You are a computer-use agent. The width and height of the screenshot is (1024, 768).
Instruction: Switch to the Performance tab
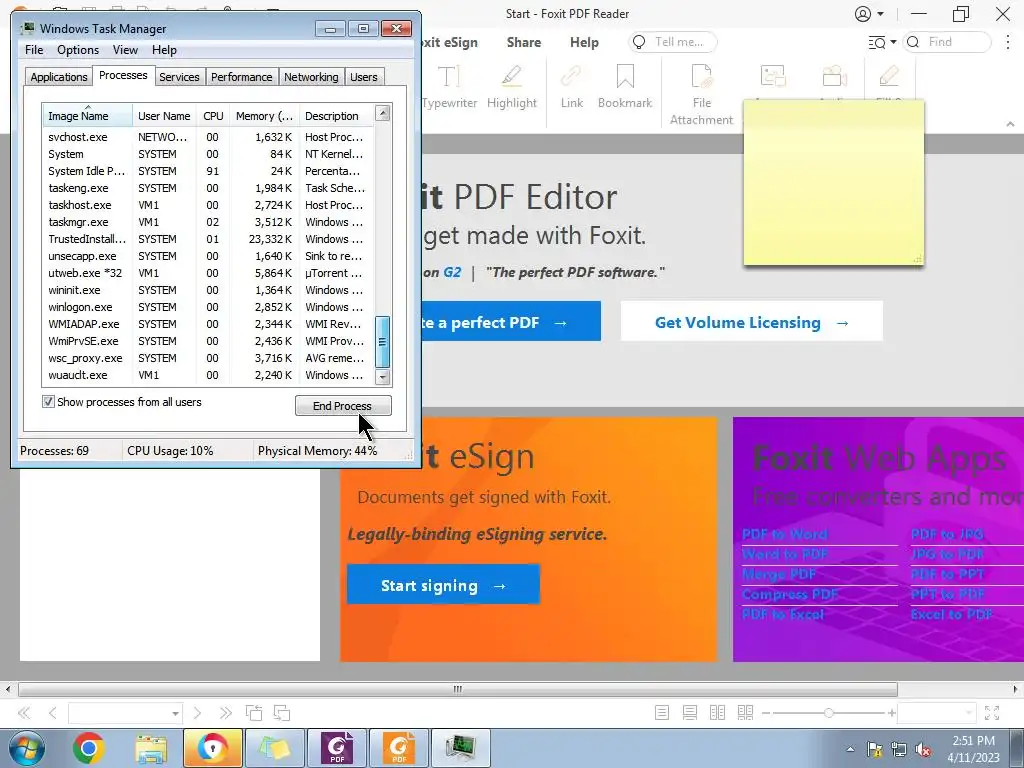click(241, 77)
